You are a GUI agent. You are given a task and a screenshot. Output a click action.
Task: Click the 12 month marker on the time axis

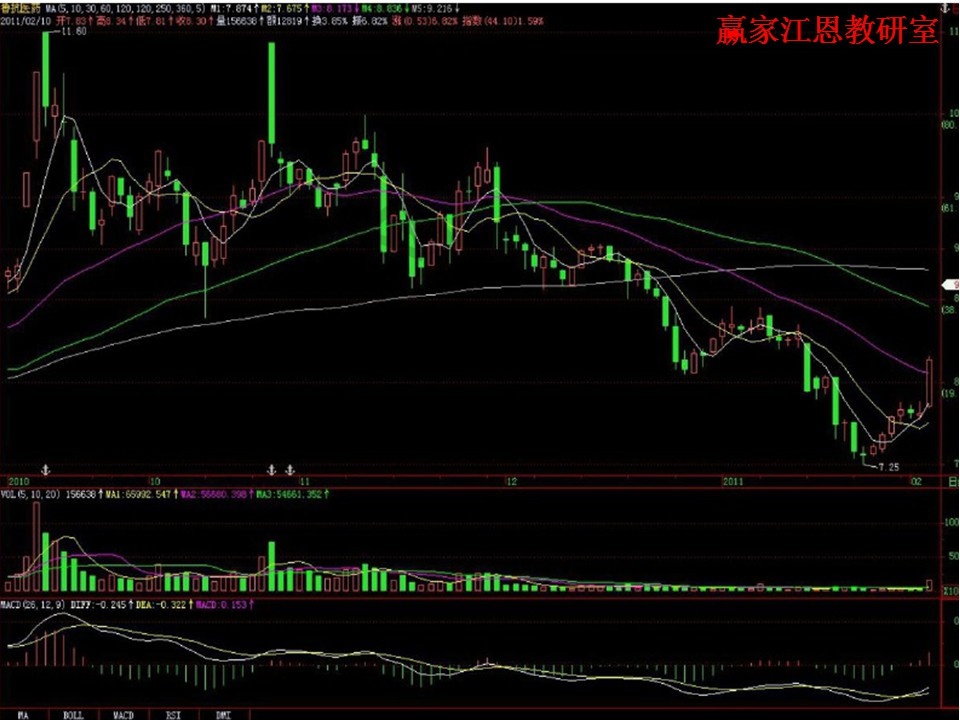pyautogui.click(x=511, y=481)
